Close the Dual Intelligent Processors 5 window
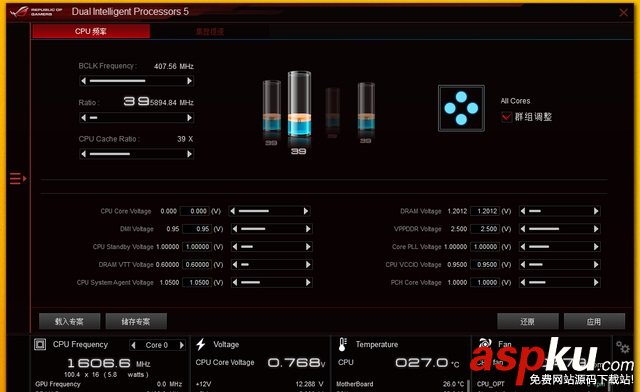This screenshot has width=640, height=392. pyautogui.click(x=623, y=13)
